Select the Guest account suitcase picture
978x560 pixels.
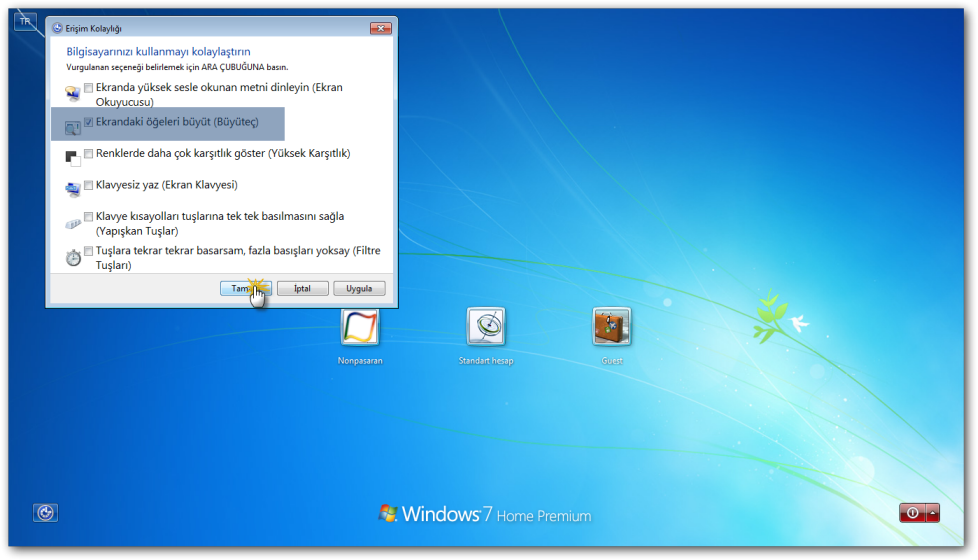(612, 327)
